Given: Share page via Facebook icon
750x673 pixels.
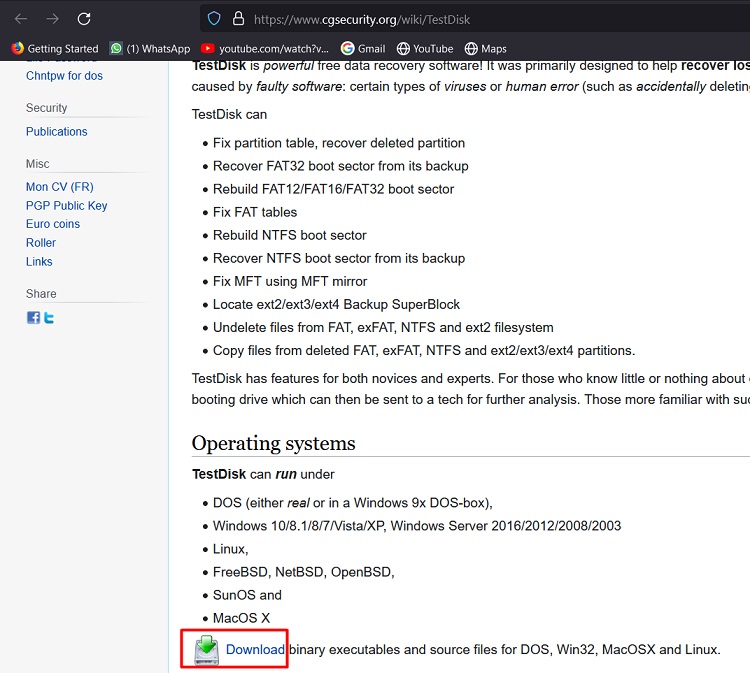Looking at the screenshot, I should coord(33,318).
